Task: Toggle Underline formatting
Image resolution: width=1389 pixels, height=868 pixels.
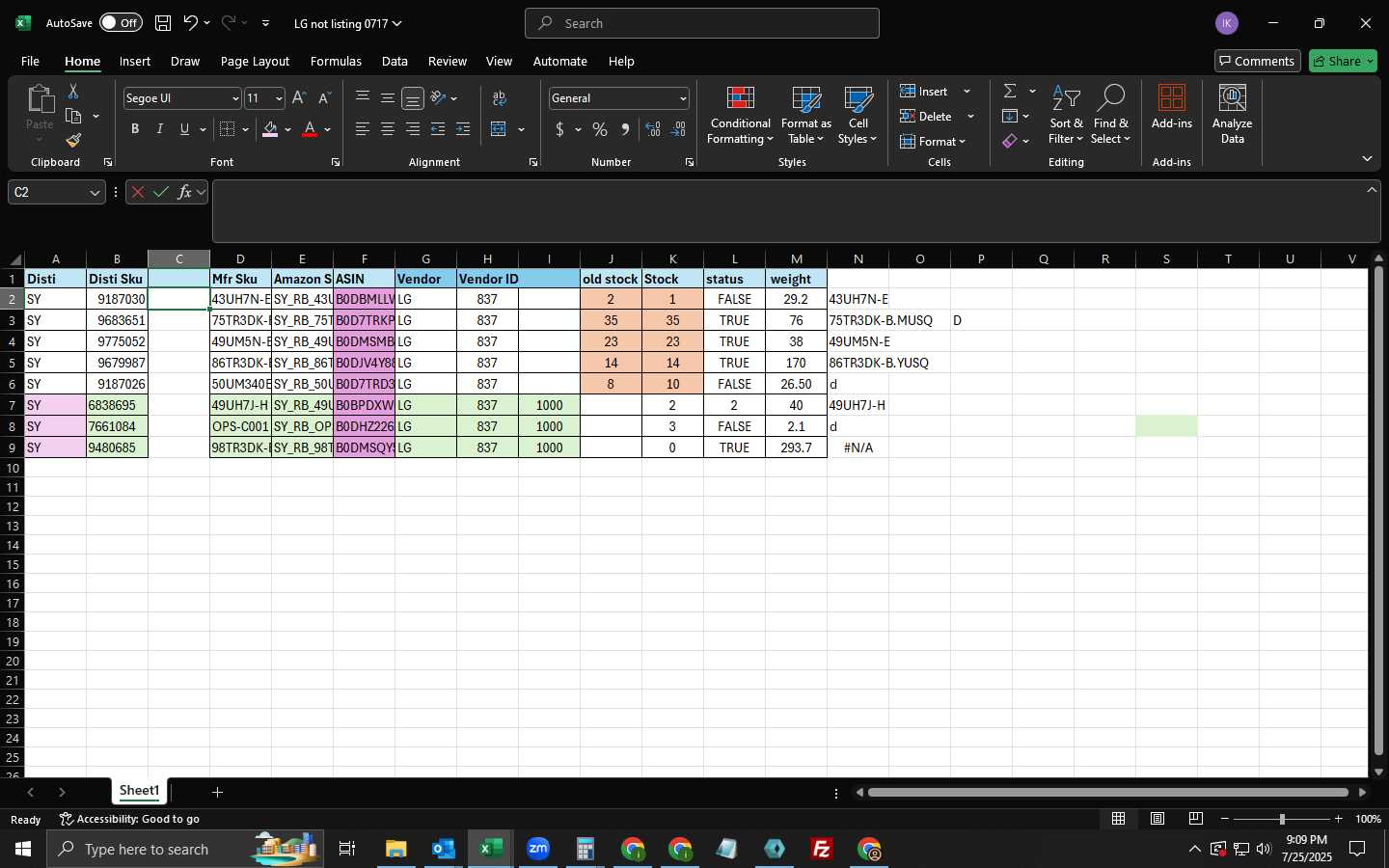Action: [184, 129]
